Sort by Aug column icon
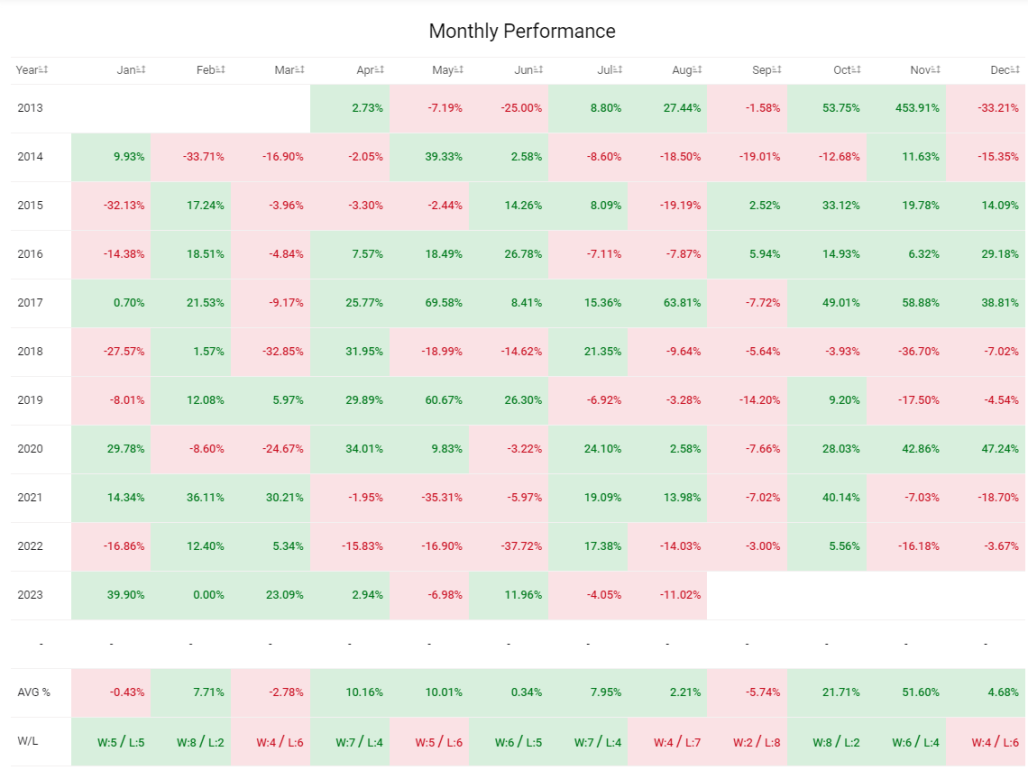Viewport: 1028px width, 770px height. (697, 70)
